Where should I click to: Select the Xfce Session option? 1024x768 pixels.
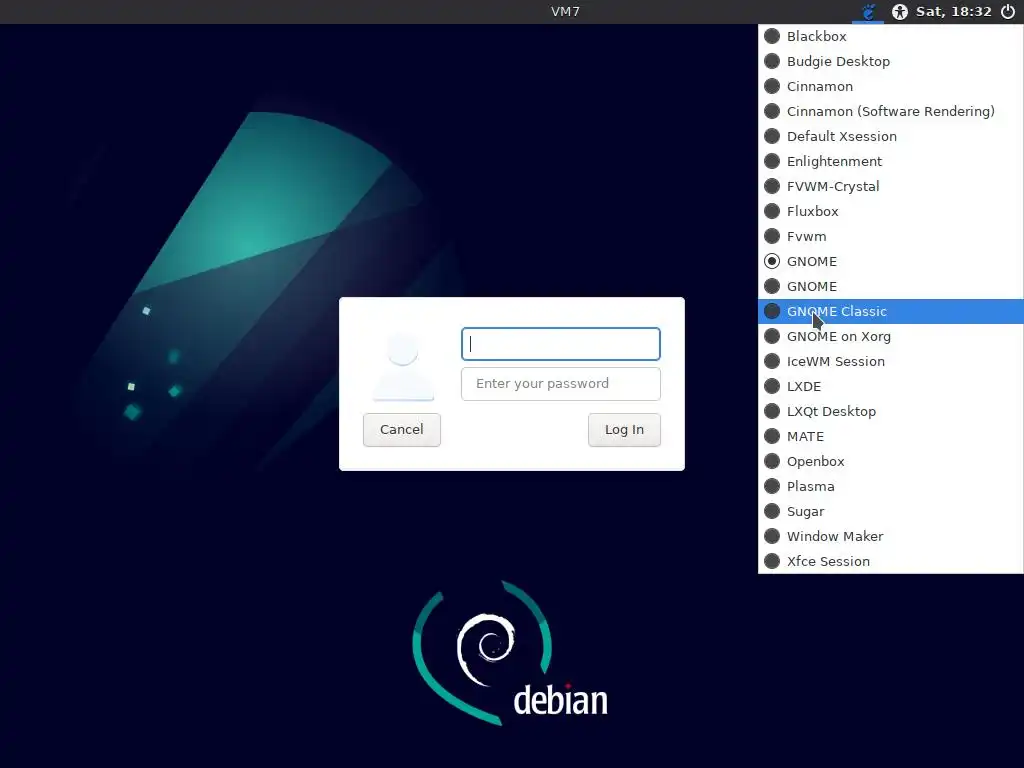(891, 562)
